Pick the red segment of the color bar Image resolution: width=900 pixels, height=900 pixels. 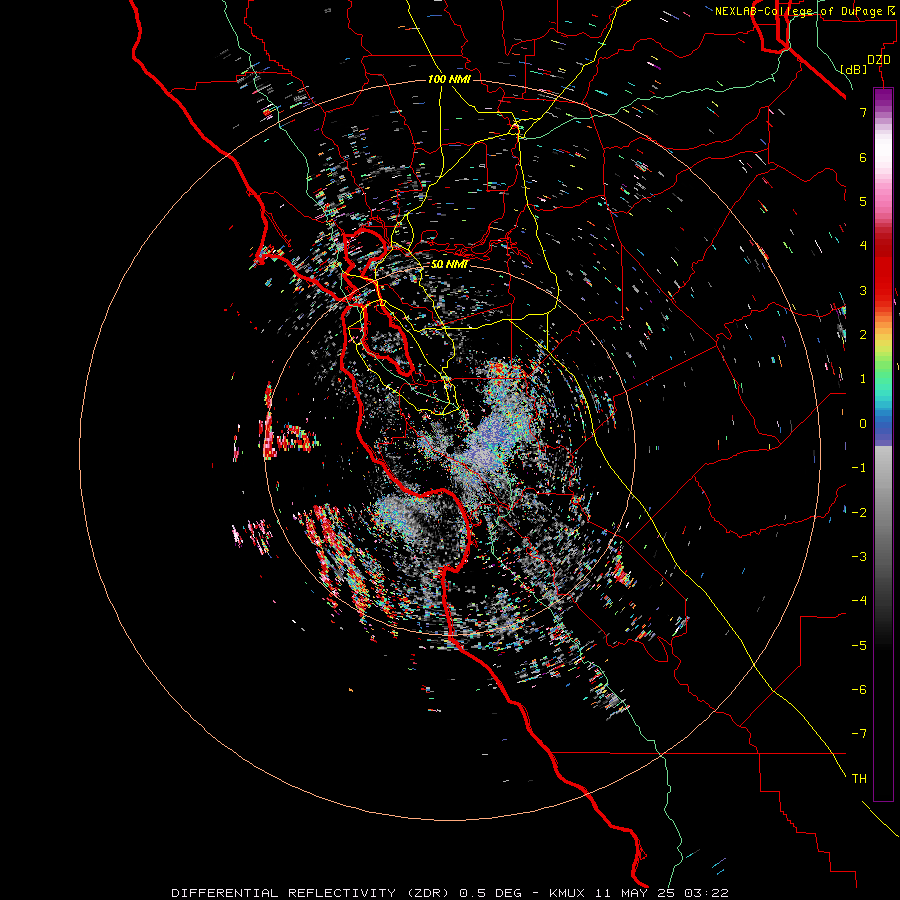(x=883, y=276)
